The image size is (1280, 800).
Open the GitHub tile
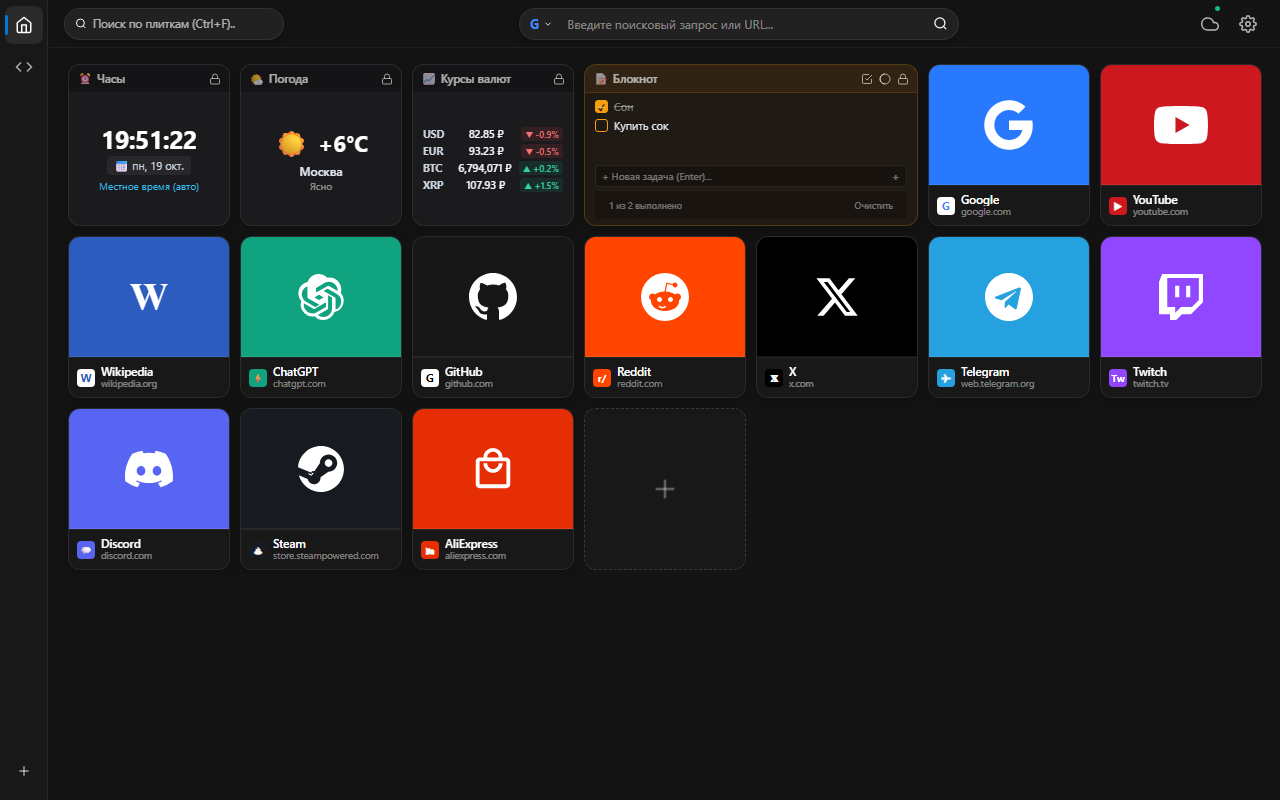(493, 317)
